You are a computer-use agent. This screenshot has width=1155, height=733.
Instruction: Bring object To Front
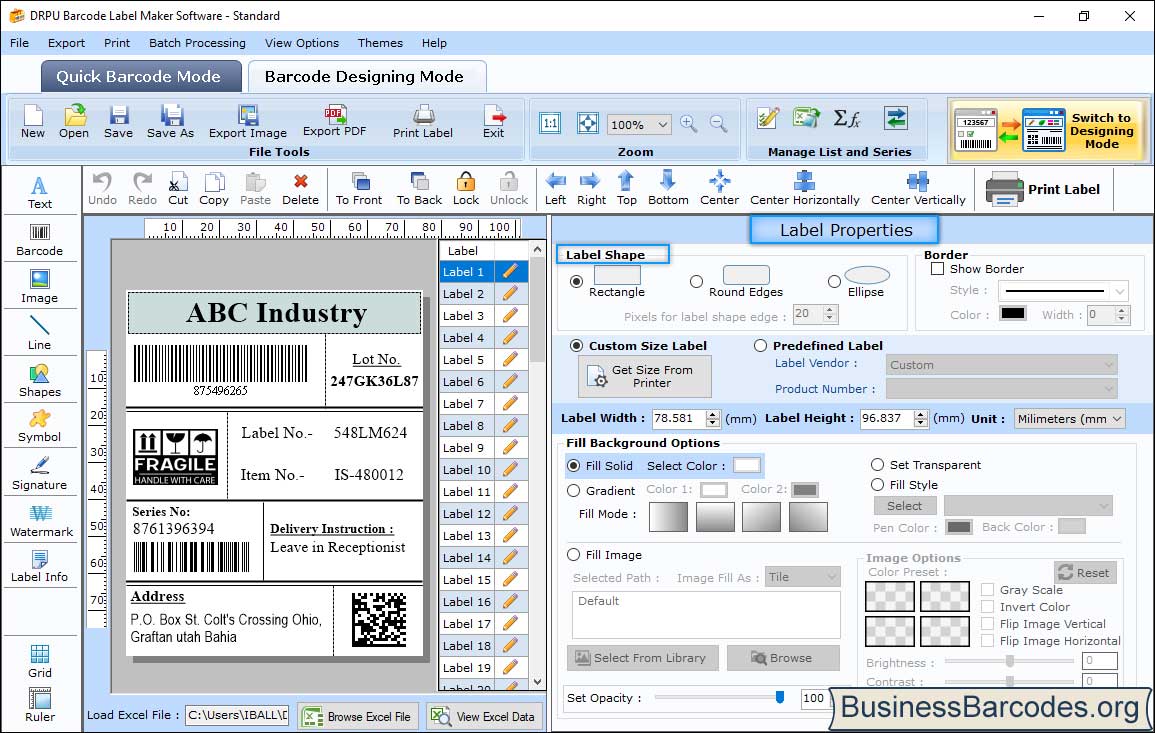[359, 189]
